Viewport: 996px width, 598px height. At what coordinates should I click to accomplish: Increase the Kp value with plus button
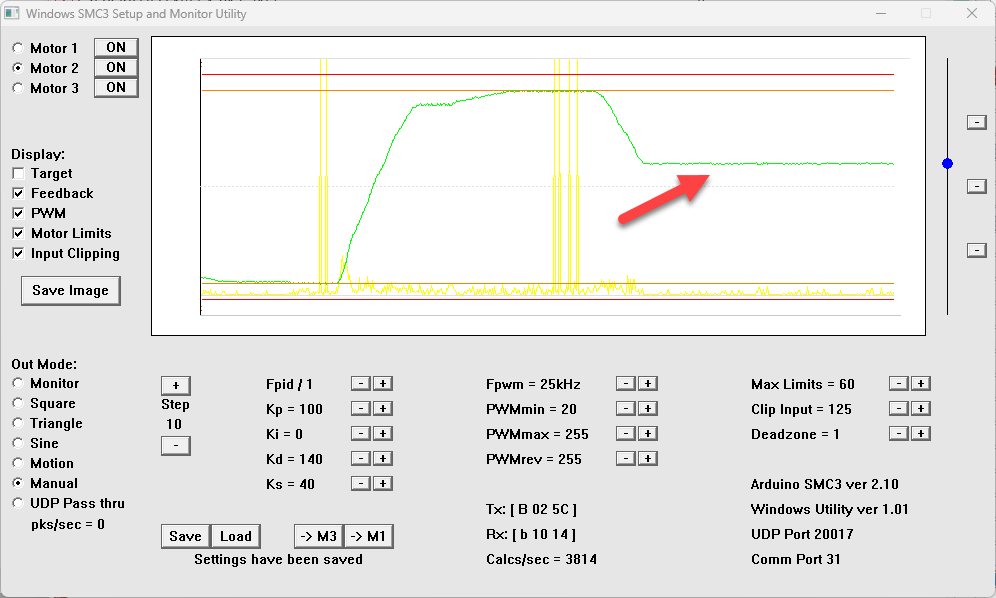[x=383, y=409]
